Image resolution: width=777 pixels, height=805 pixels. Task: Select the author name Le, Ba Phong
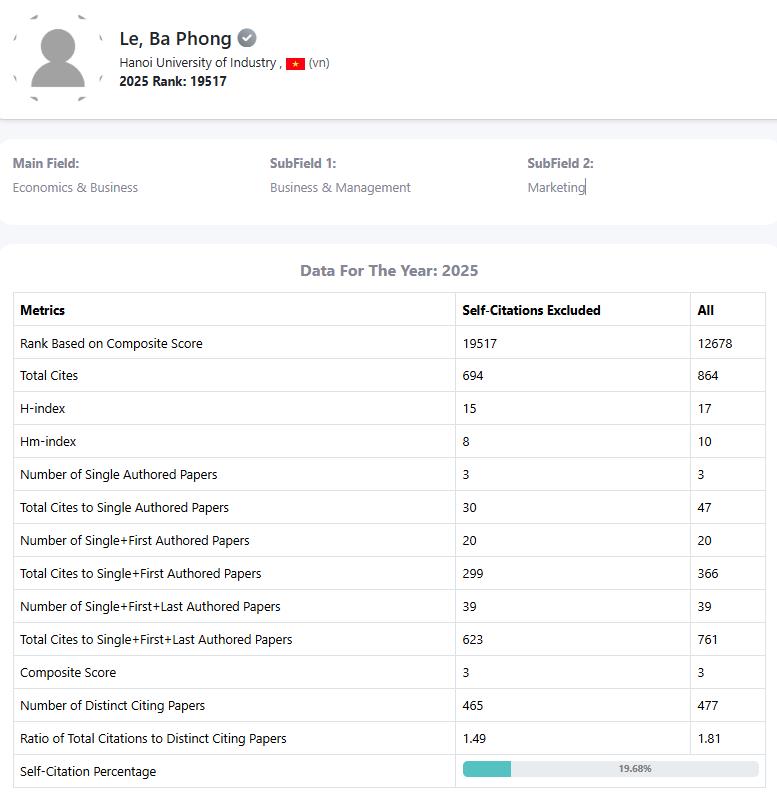(175, 39)
